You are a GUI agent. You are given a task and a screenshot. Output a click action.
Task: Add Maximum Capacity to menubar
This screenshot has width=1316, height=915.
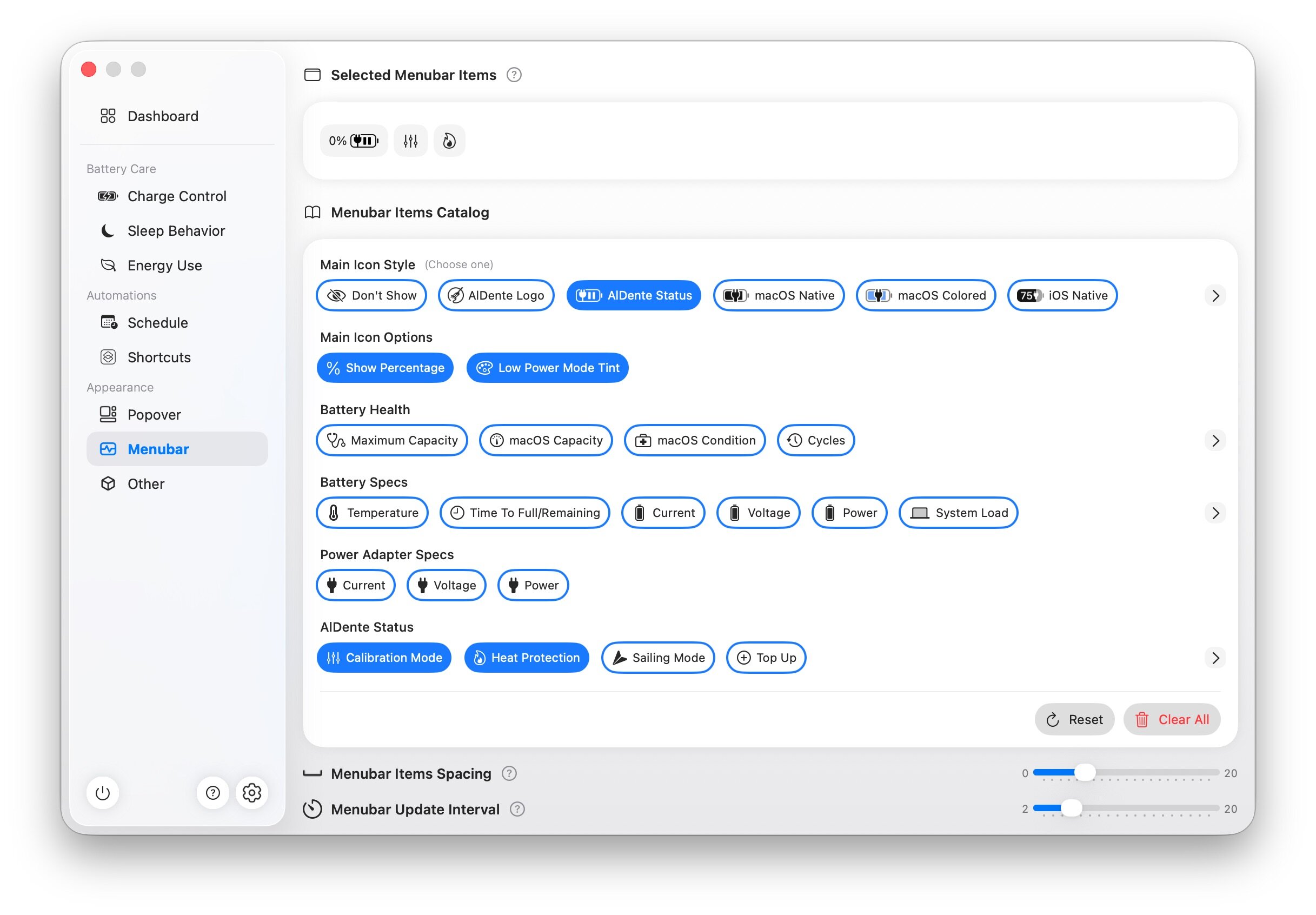click(x=392, y=440)
